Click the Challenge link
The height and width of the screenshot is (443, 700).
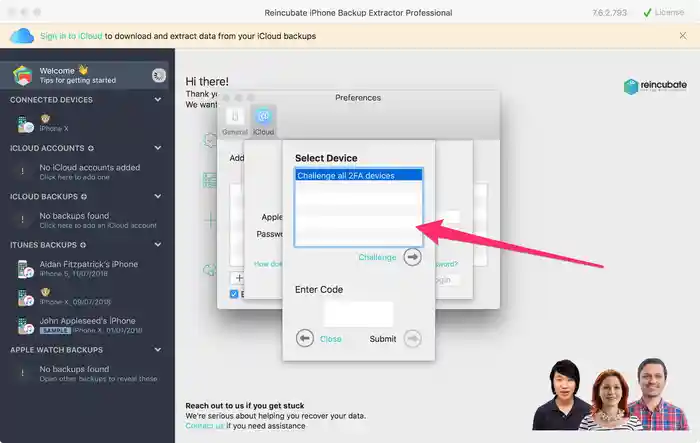tap(377, 257)
